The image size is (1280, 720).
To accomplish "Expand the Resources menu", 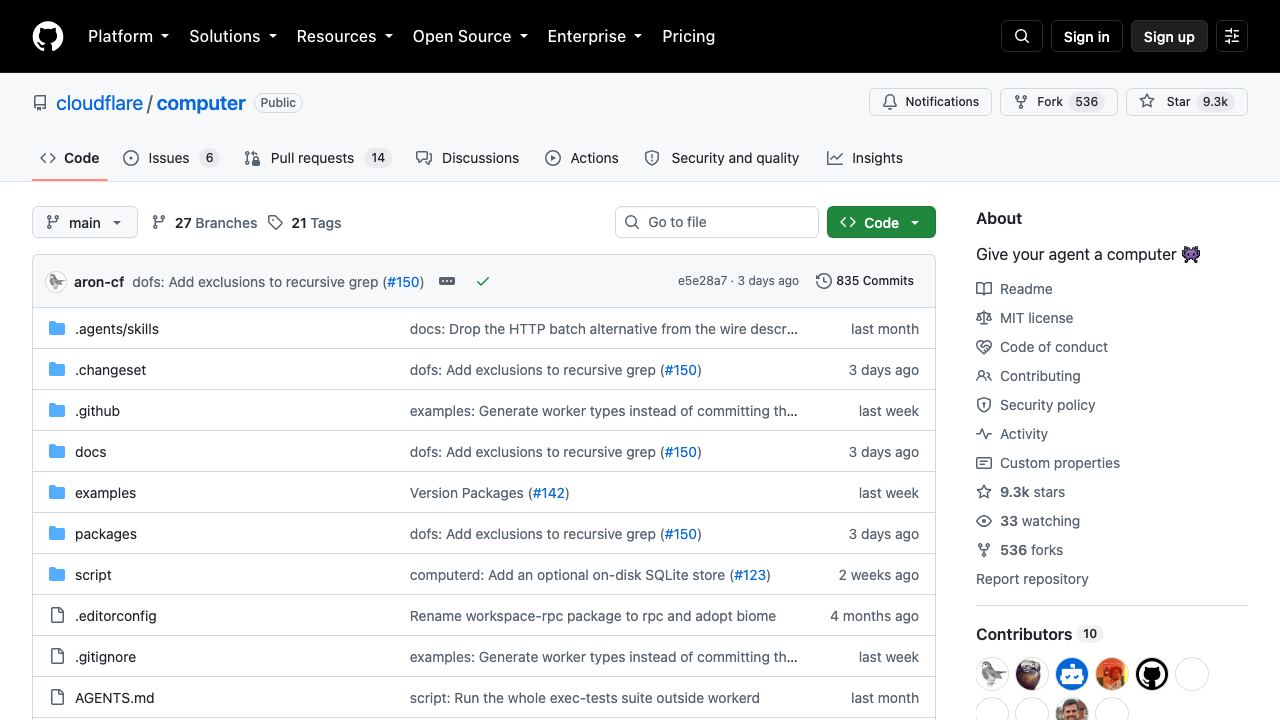I will click(x=344, y=36).
